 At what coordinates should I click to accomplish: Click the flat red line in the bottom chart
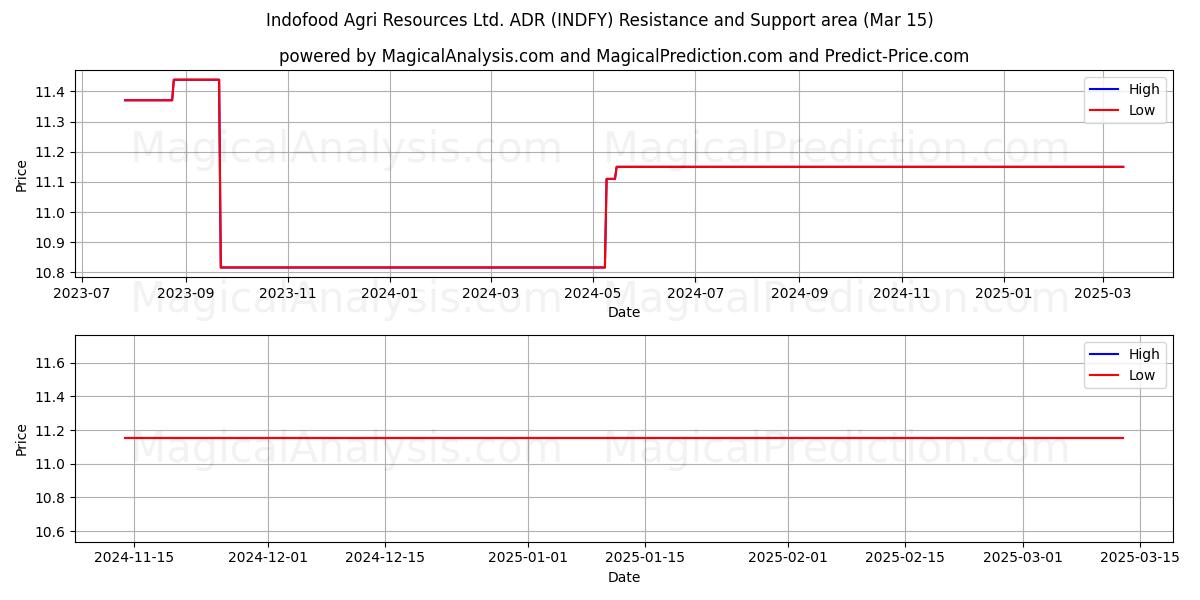(x=624, y=438)
